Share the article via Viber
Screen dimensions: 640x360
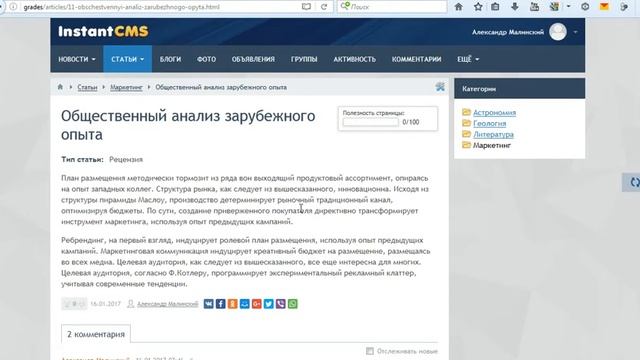pyautogui.click(x=280, y=304)
